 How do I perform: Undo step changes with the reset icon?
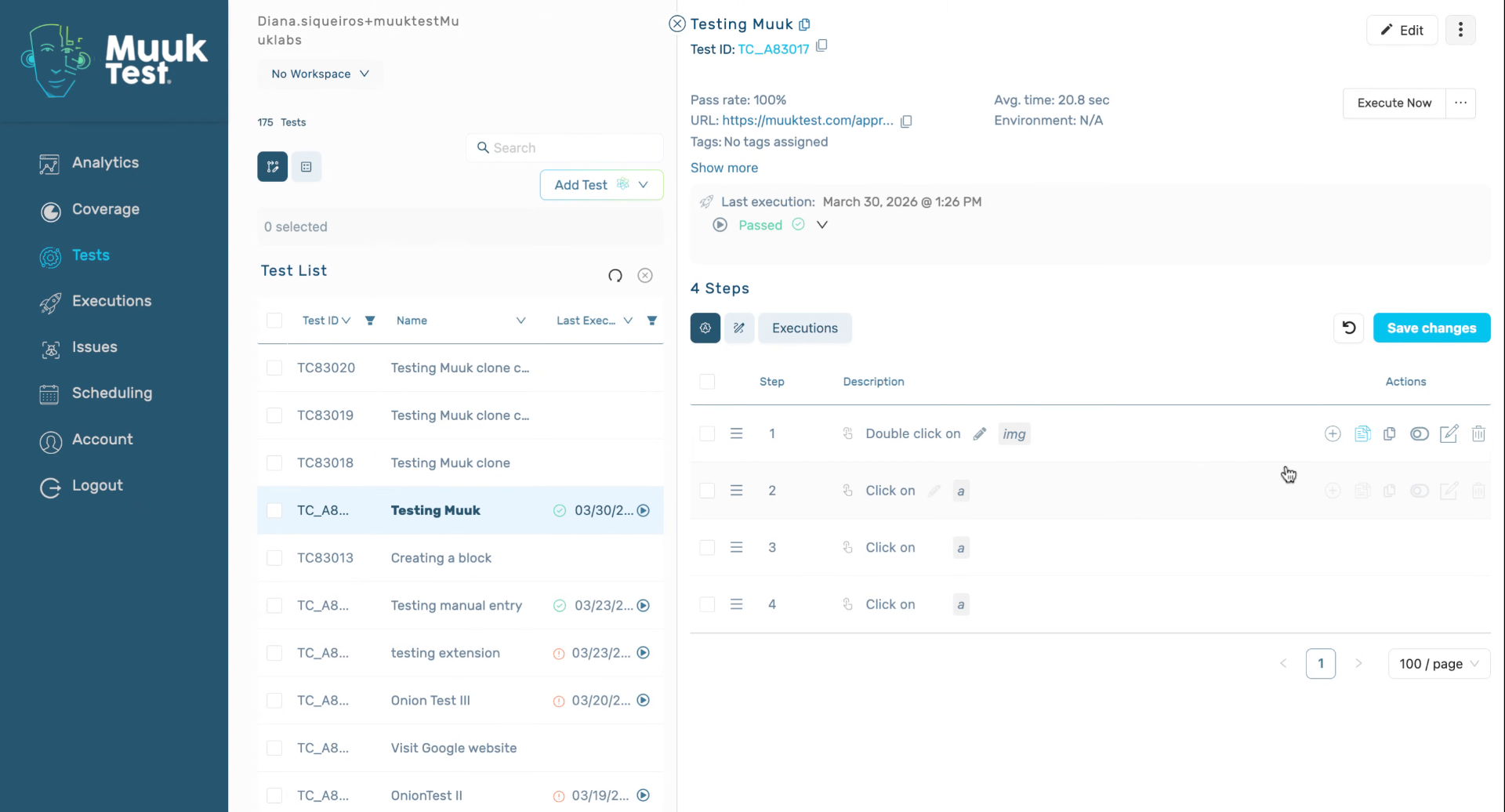coord(1349,328)
